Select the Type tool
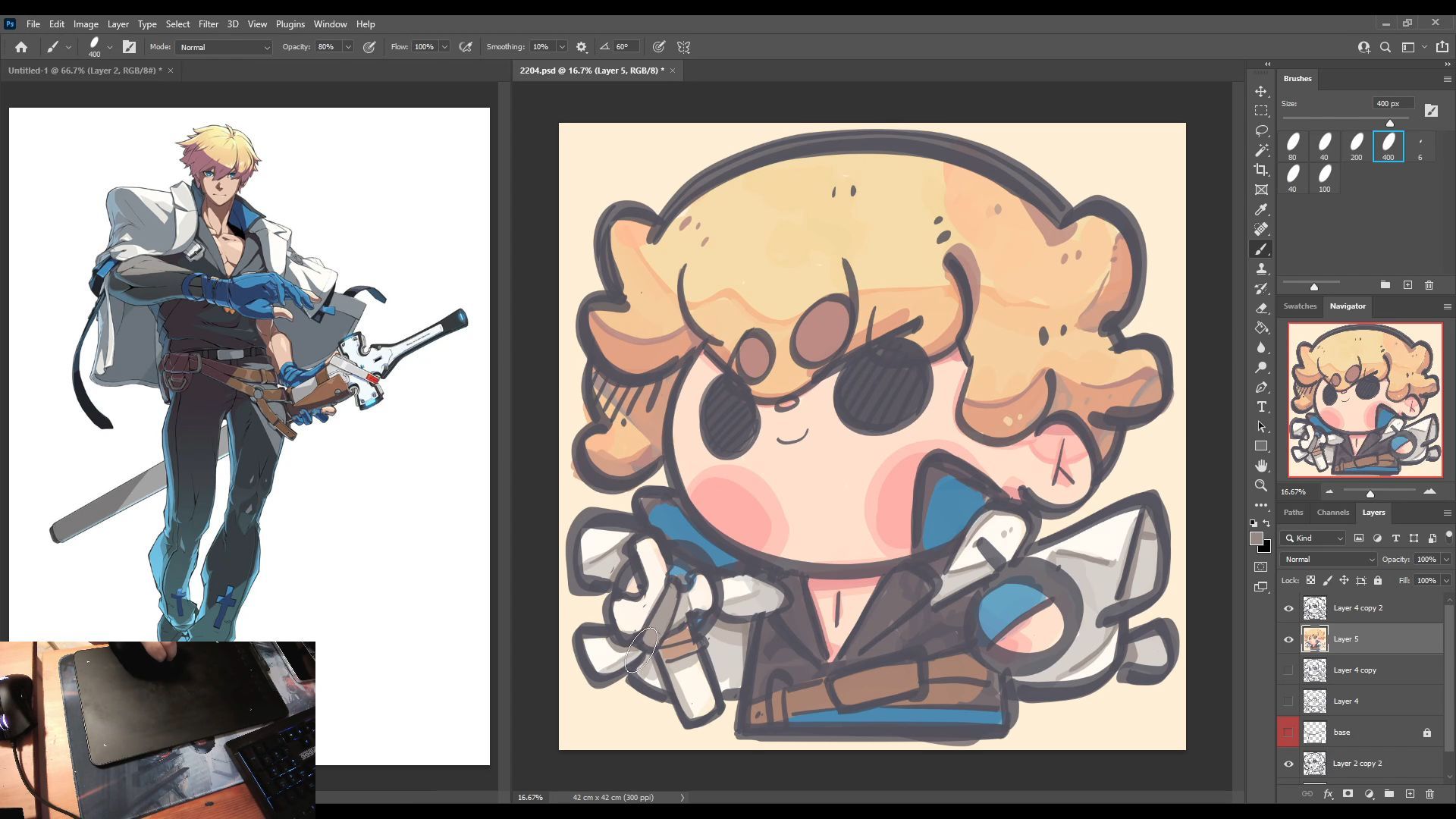The image size is (1456, 819). 1261,406
